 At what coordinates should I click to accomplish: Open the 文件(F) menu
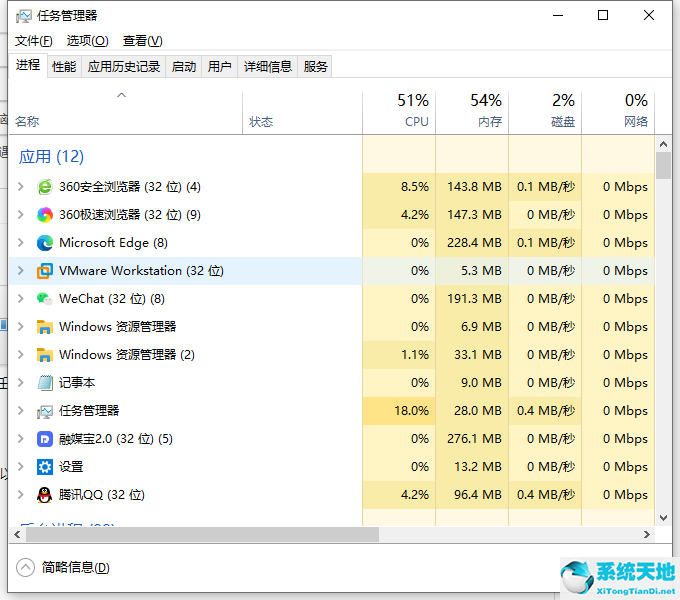(x=33, y=41)
